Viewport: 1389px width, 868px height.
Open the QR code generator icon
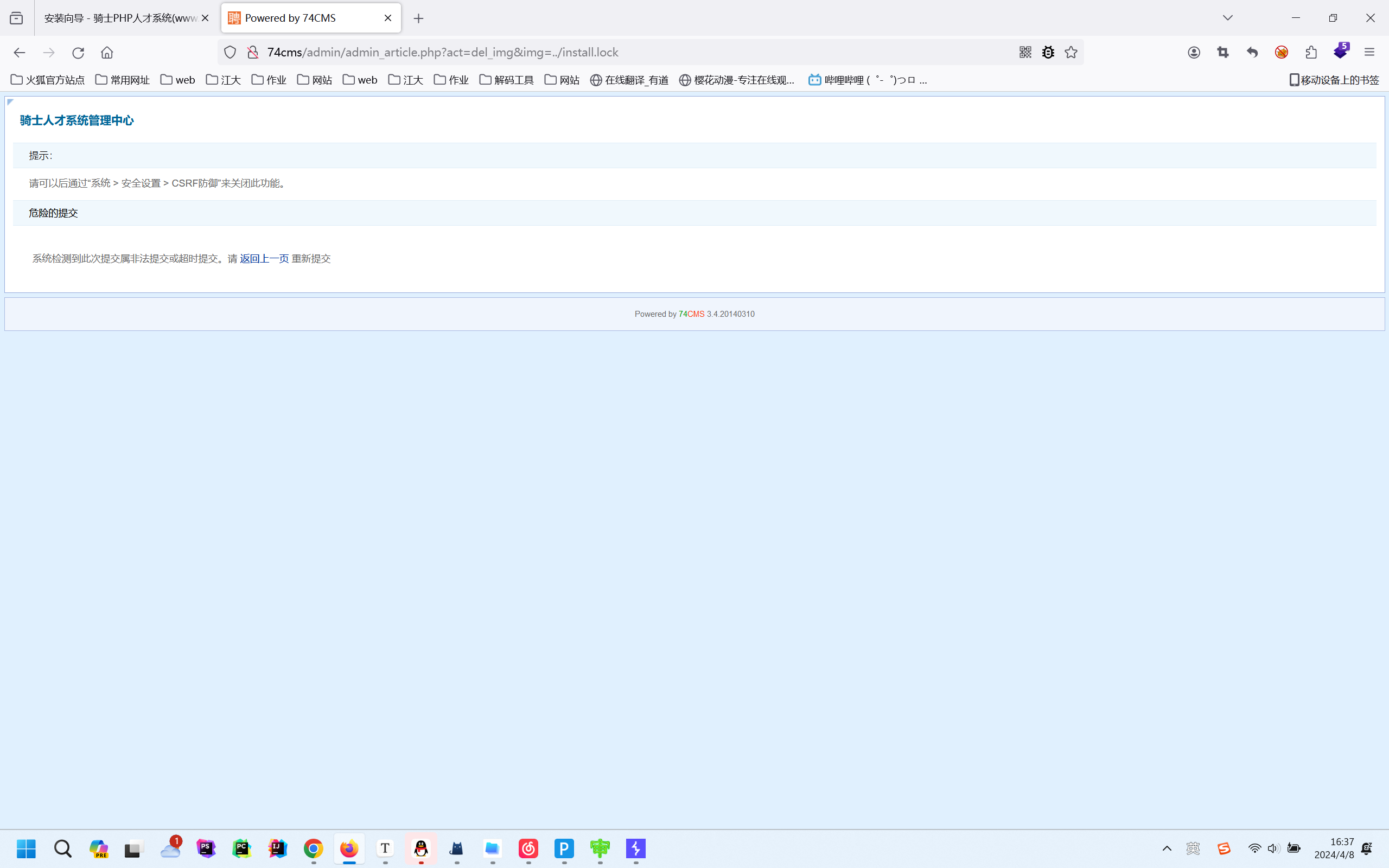tap(1025, 52)
